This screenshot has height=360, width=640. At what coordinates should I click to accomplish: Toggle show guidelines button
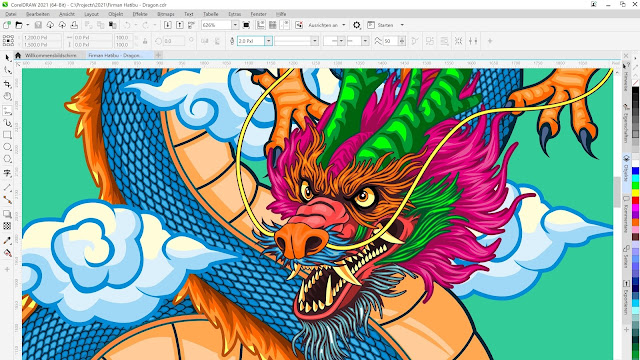pos(285,25)
